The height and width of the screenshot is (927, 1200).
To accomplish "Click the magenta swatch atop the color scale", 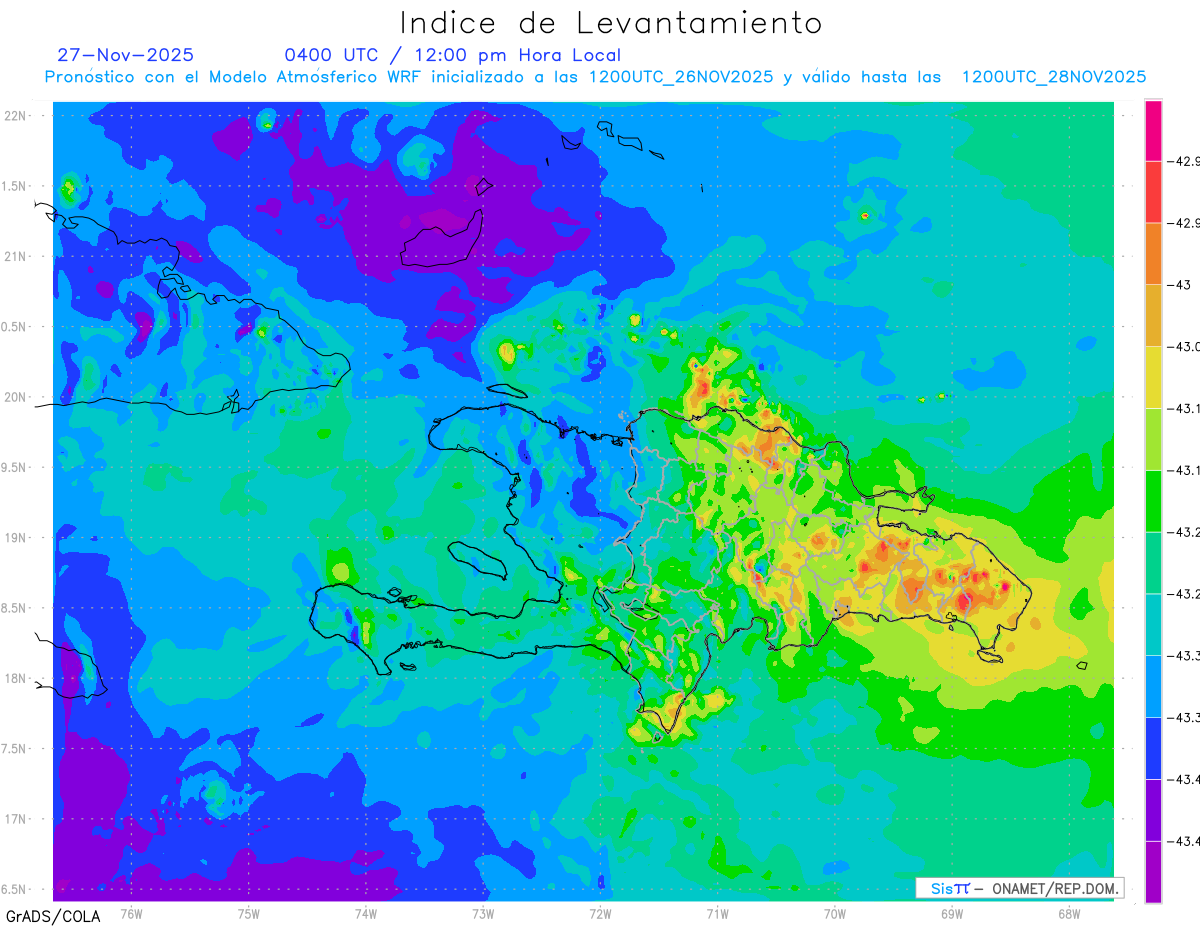I will coord(1153,130).
